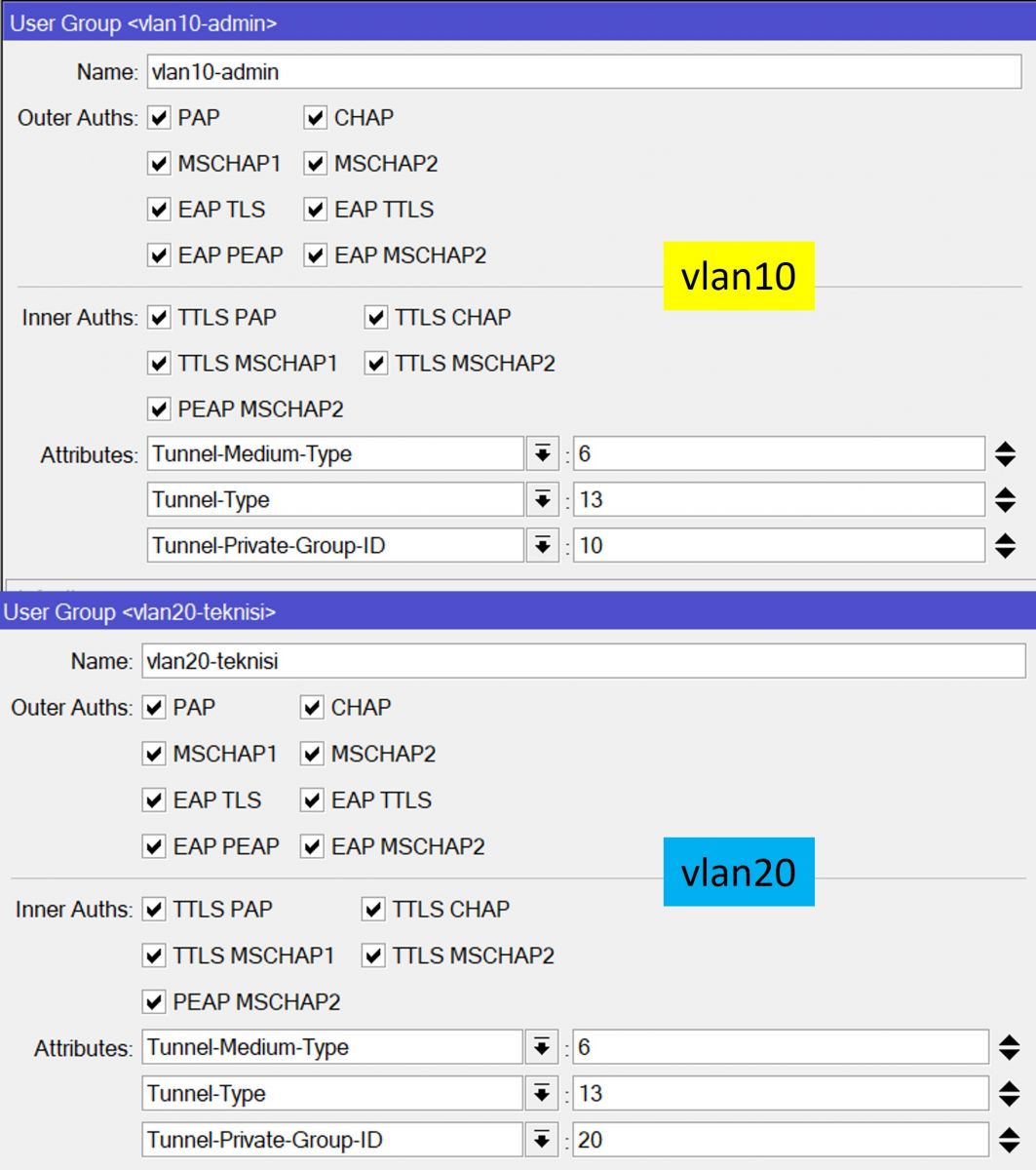
Task: Disable TTLS CHAP inner auth in vlan20-teknisi
Action: [373, 910]
